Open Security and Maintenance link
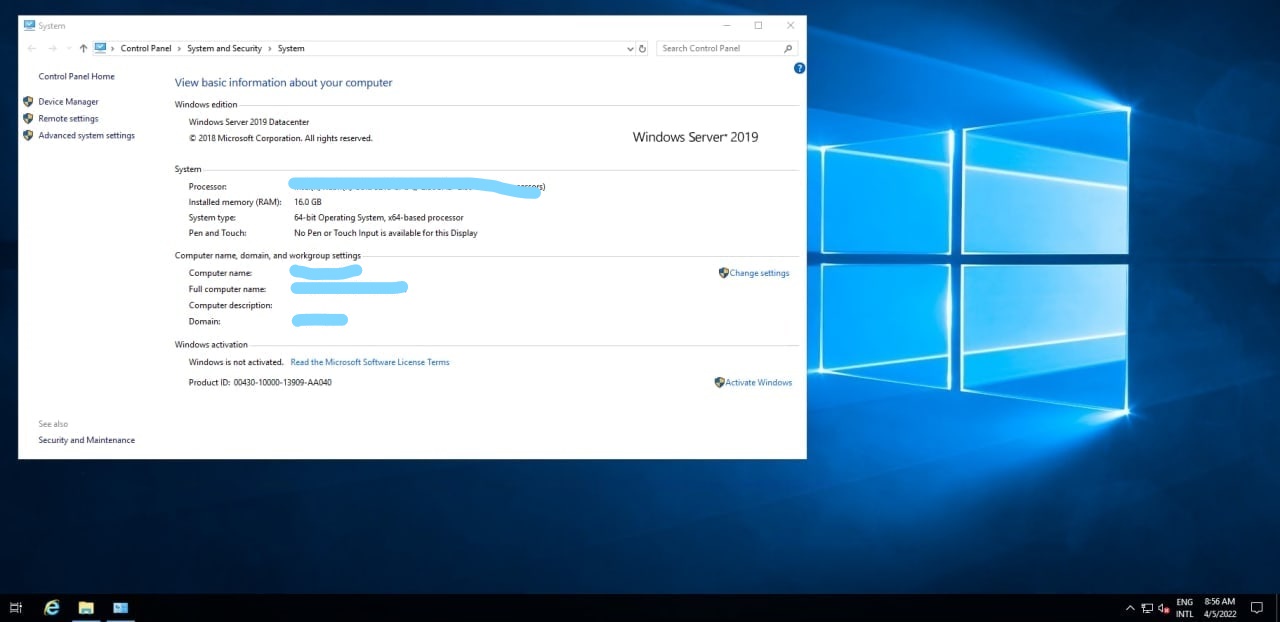 (86, 440)
